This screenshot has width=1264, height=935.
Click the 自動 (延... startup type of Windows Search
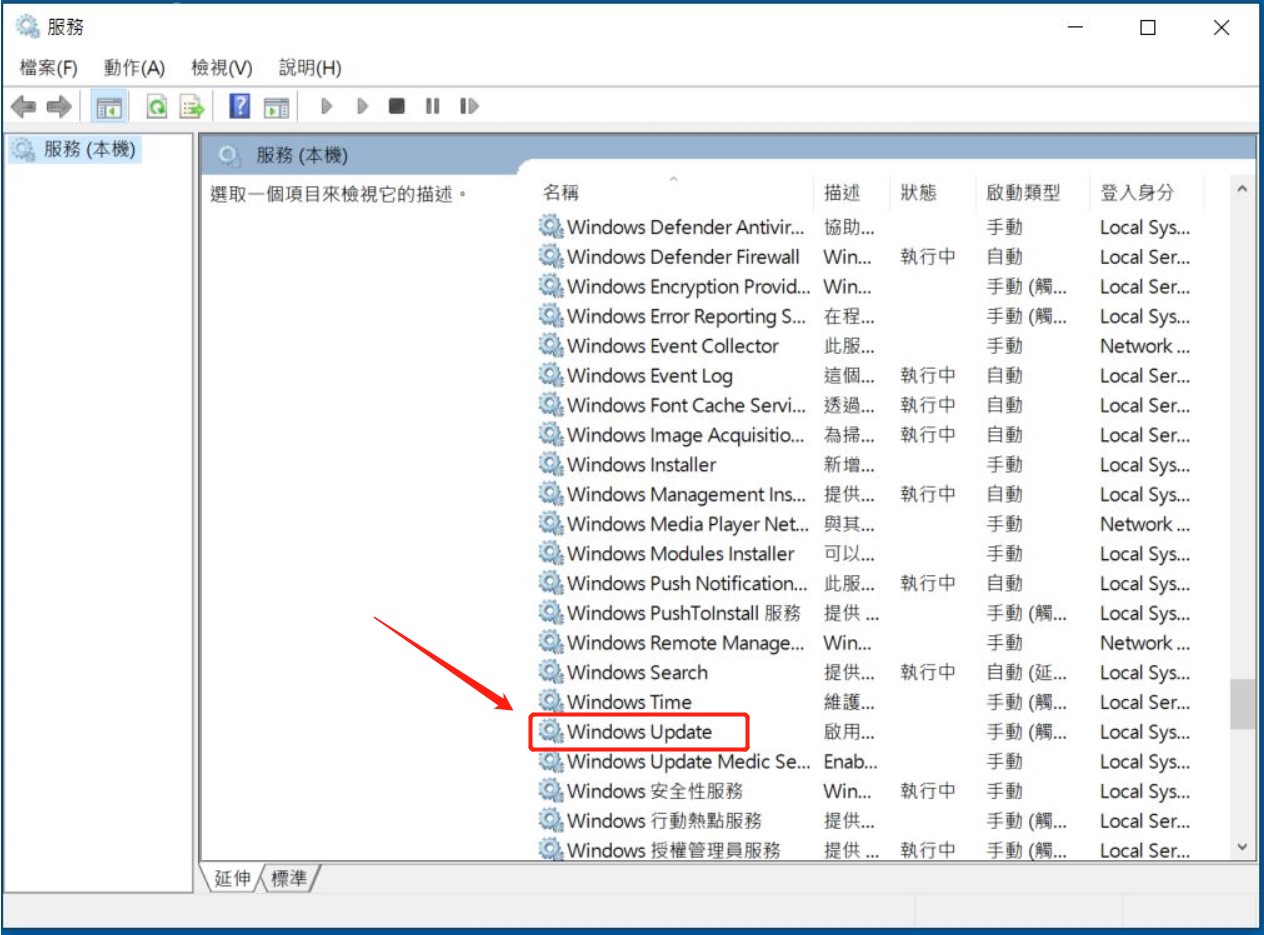click(x=1027, y=672)
